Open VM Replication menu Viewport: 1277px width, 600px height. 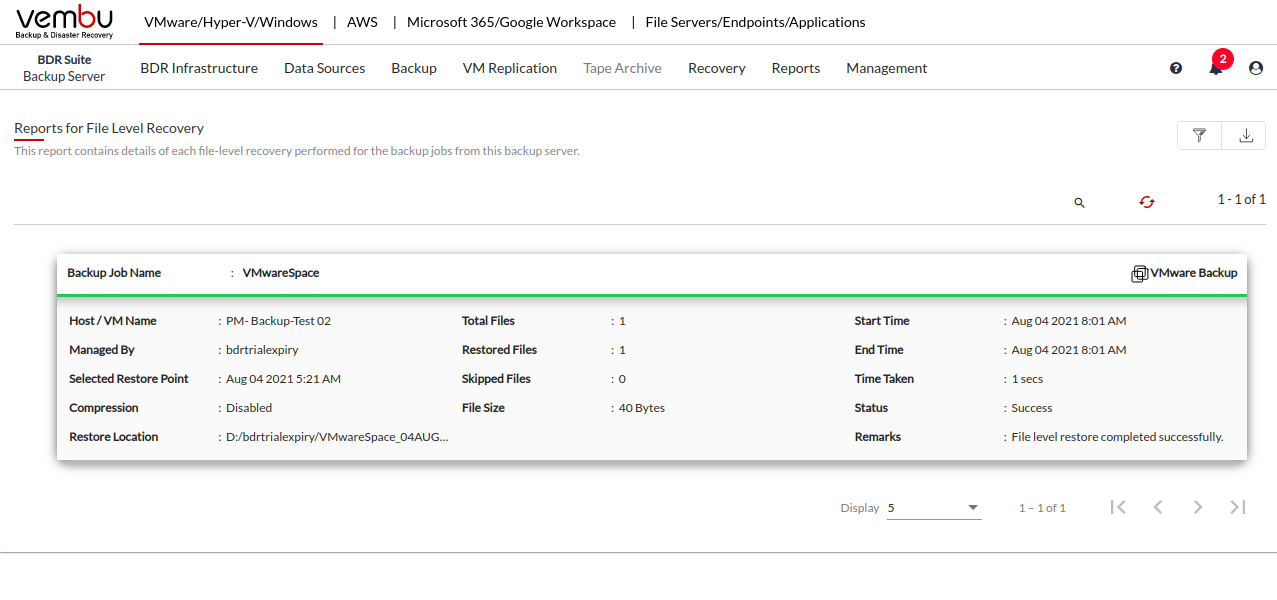pyautogui.click(x=510, y=68)
